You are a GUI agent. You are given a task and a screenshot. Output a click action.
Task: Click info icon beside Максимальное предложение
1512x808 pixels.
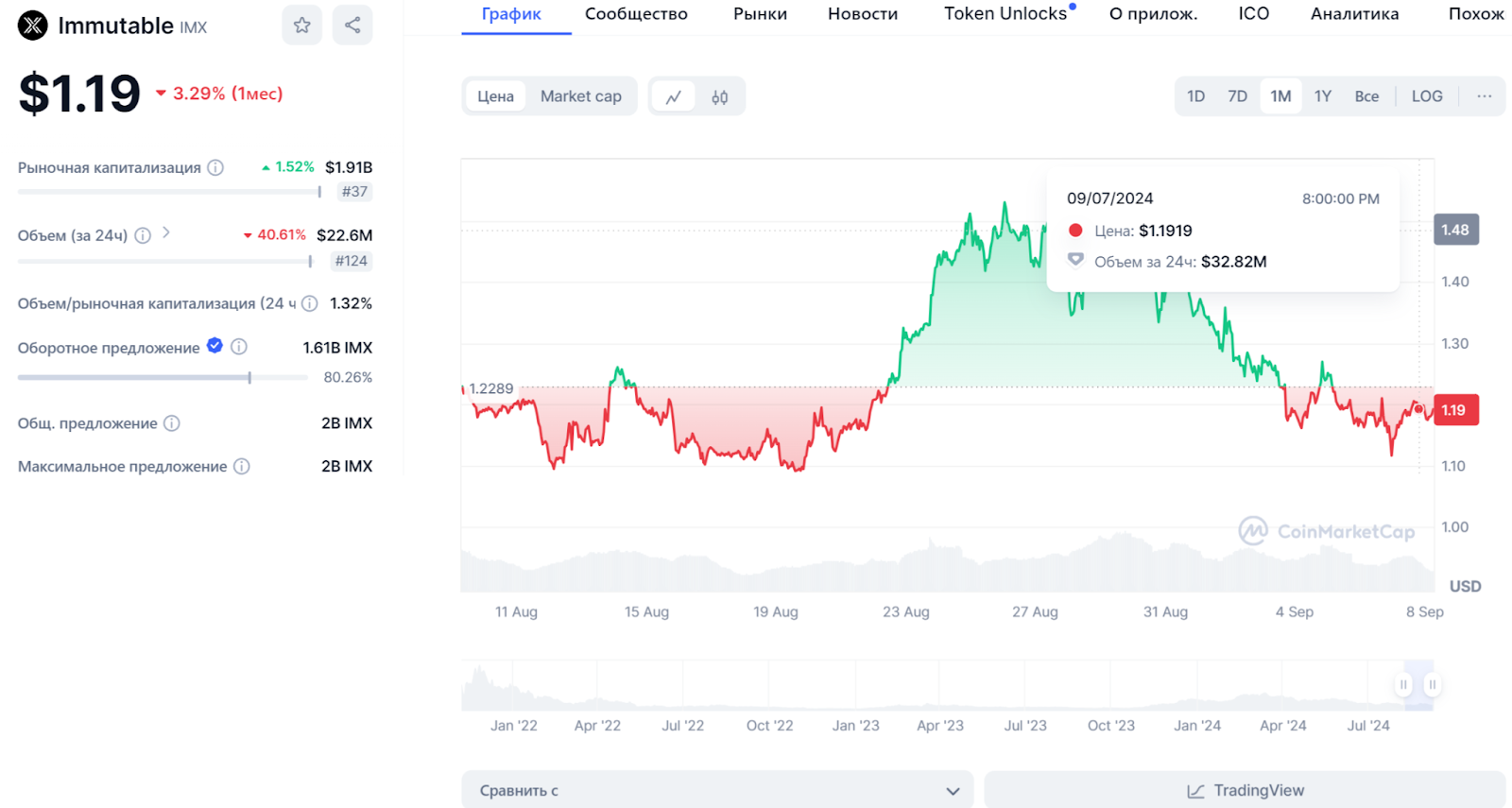(242, 466)
